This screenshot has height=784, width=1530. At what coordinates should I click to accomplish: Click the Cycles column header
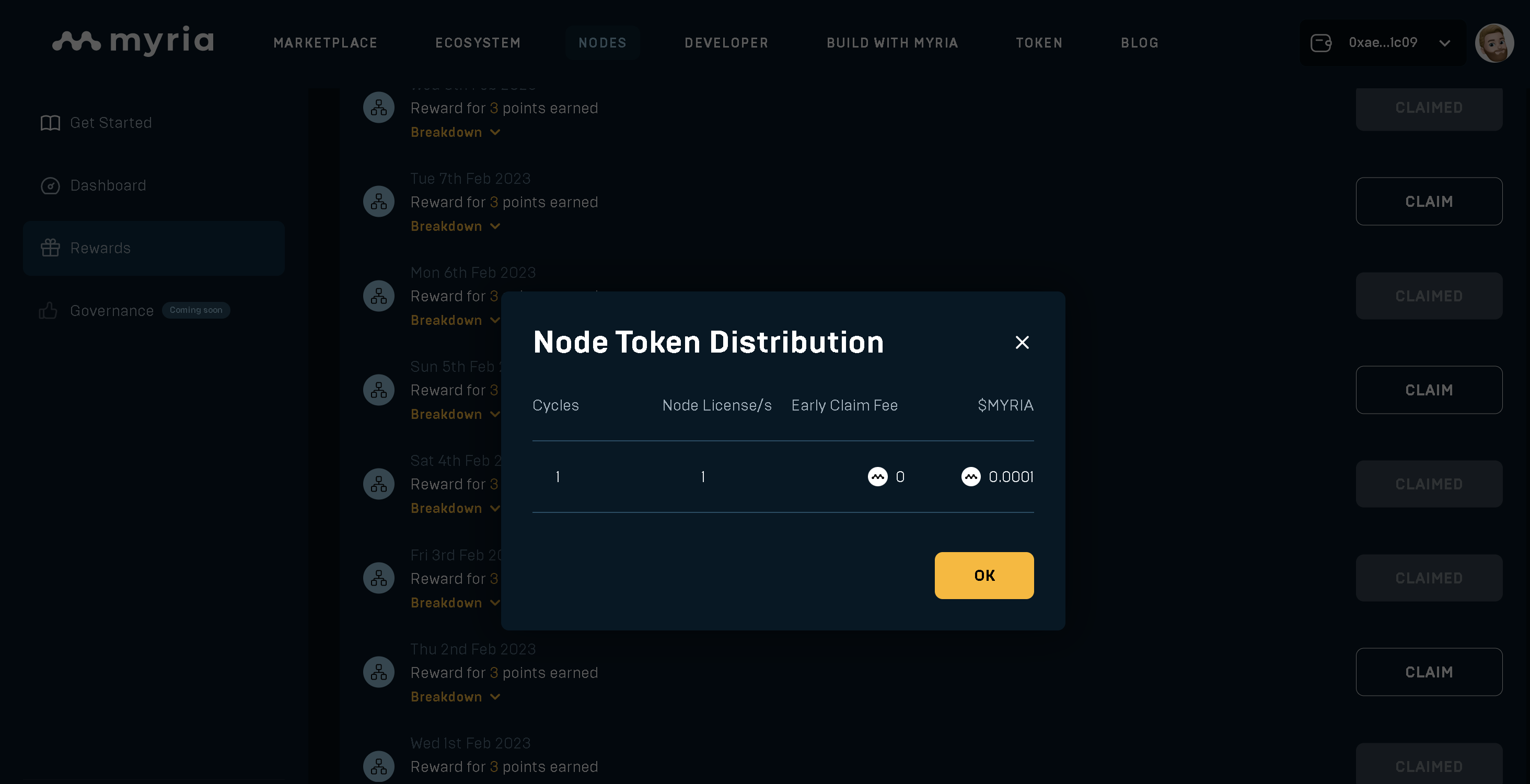[555, 405]
